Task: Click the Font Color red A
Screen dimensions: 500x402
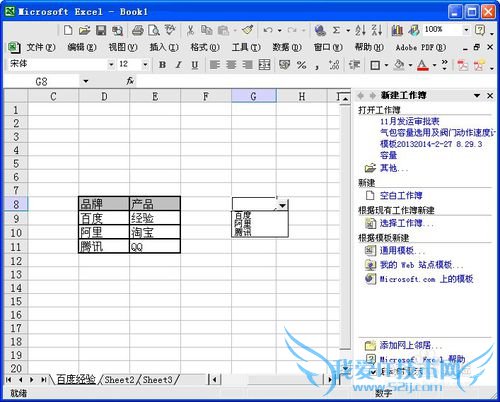Action: click(x=423, y=65)
